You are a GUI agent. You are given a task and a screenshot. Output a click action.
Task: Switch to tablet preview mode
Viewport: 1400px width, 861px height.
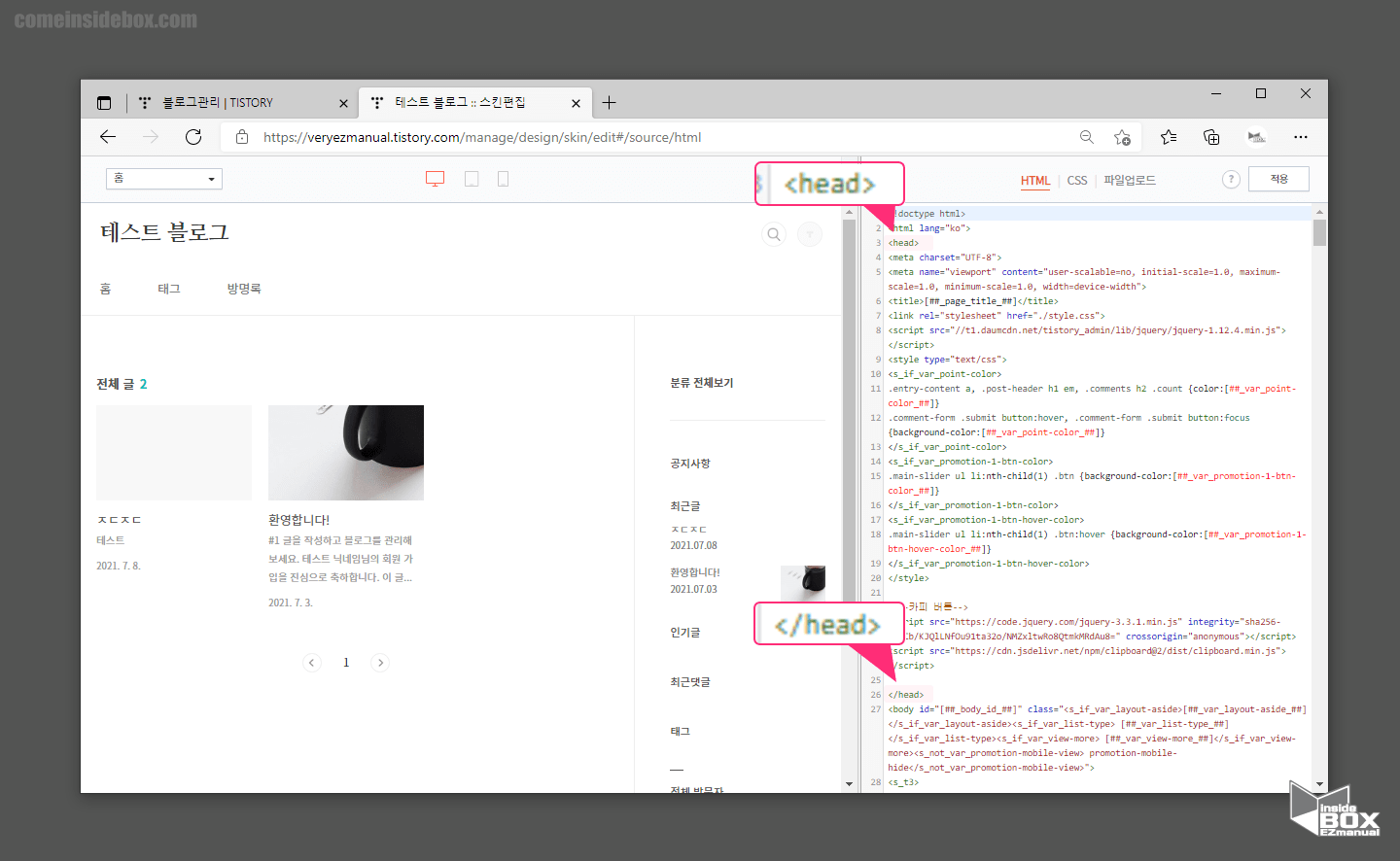472,179
